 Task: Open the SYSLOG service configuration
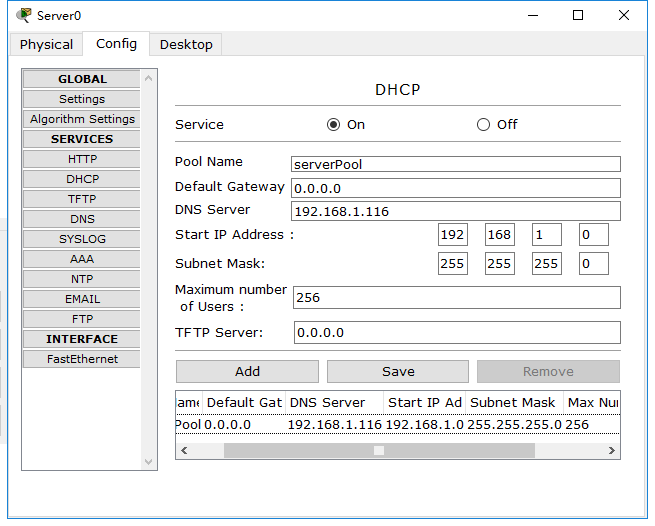[x=82, y=239]
